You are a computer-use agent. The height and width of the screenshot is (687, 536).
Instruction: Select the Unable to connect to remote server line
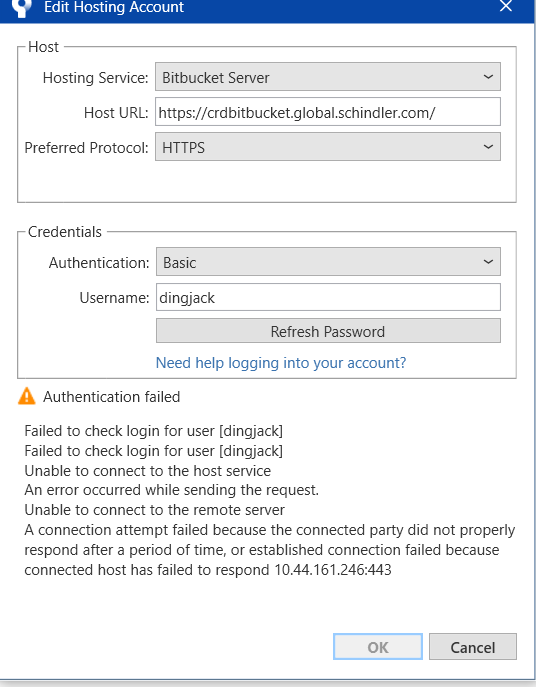(154, 510)
